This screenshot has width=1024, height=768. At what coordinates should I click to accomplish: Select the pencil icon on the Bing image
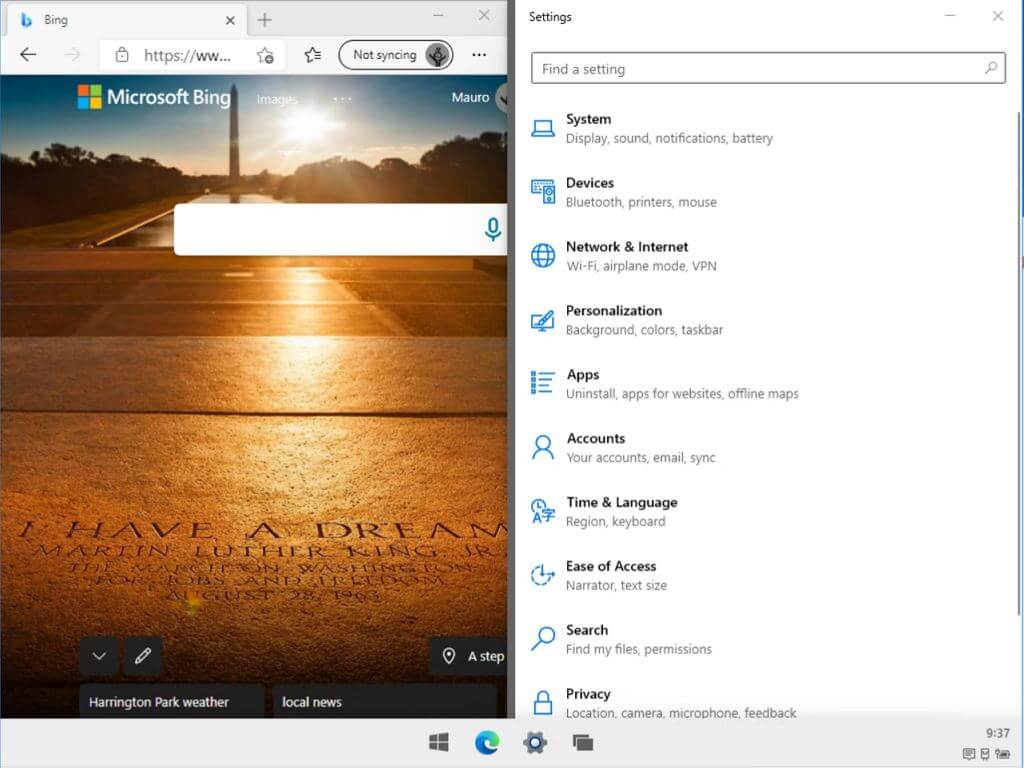(x=143, y=656)
